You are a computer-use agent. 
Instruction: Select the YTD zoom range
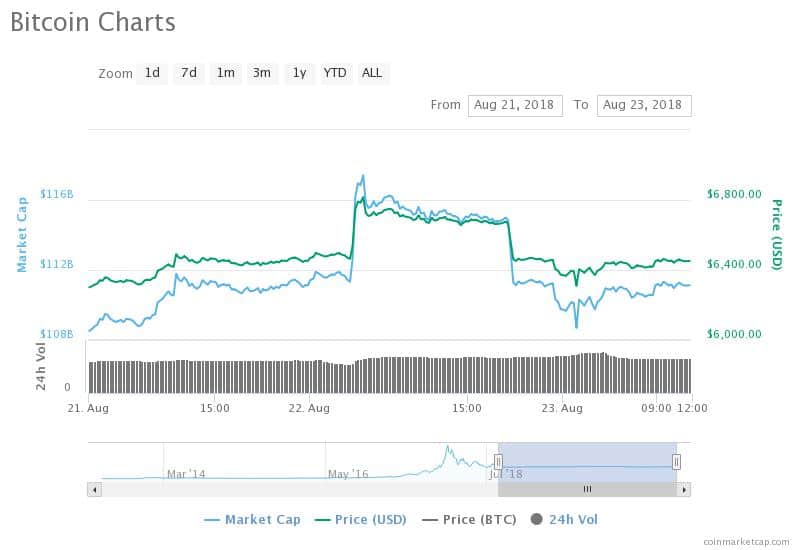pos(335,73)
